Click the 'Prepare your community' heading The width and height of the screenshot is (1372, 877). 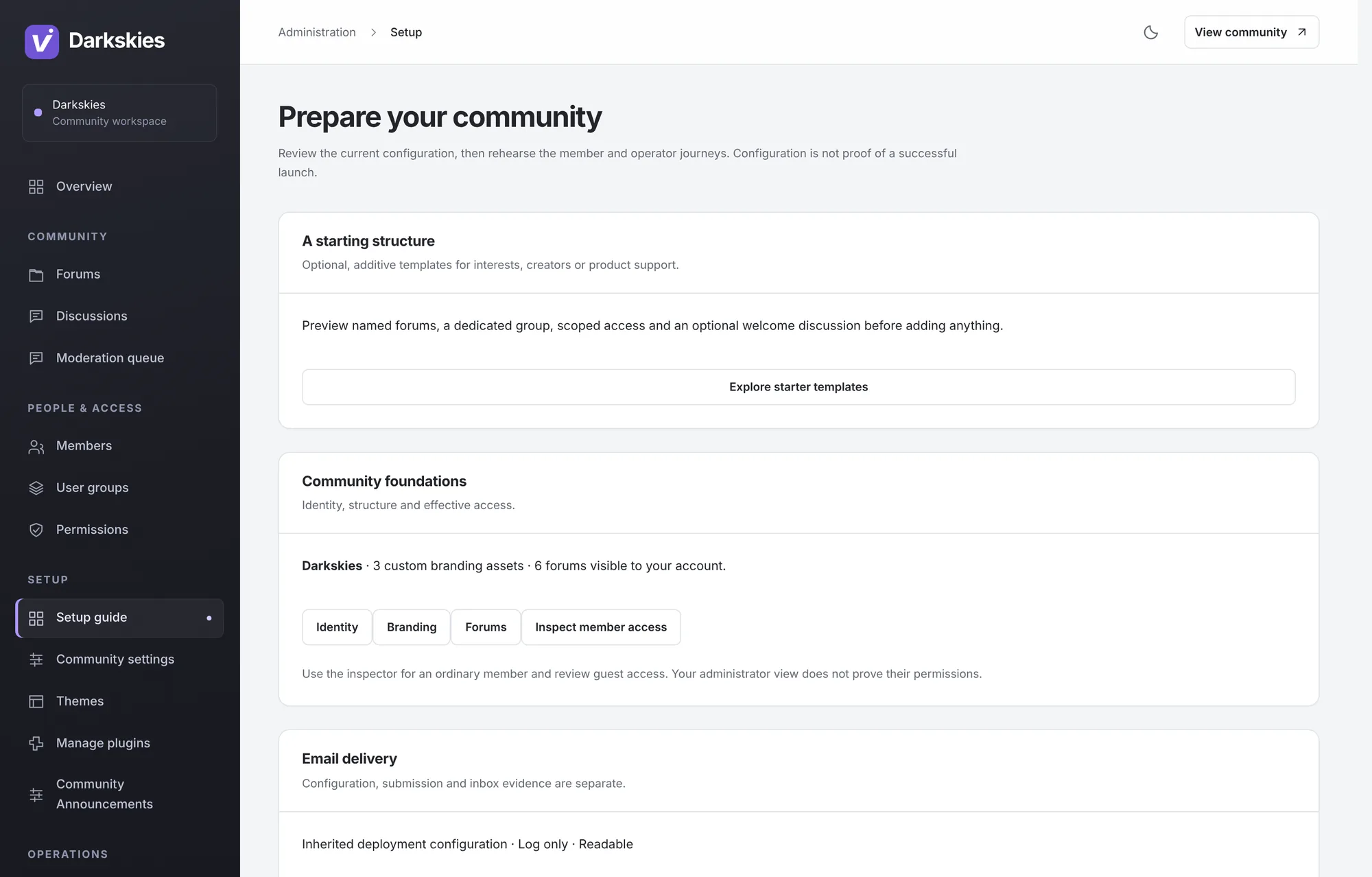click(x=440, y=117)
